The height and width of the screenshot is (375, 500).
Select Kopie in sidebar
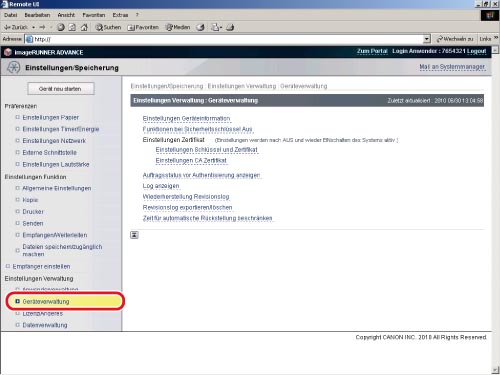(x=30, y=200)
